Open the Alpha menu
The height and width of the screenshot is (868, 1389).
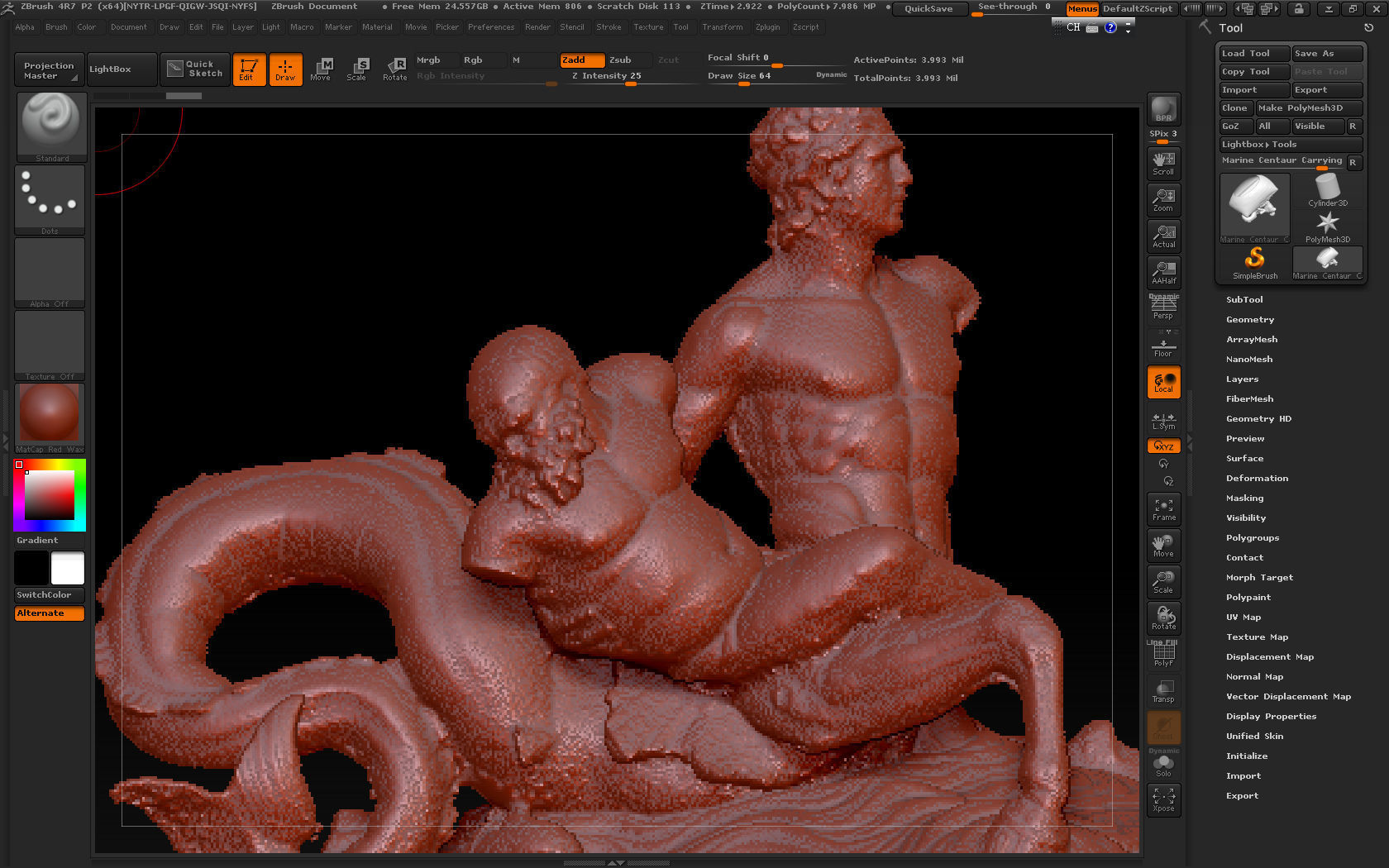coord(25,27)
